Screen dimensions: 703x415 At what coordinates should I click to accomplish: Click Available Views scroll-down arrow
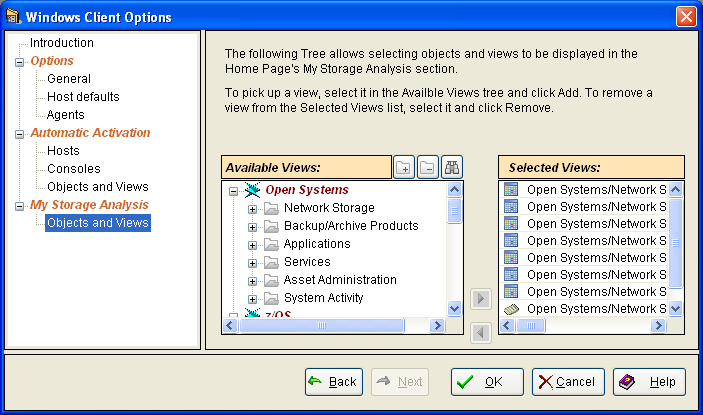pos(454,308)
